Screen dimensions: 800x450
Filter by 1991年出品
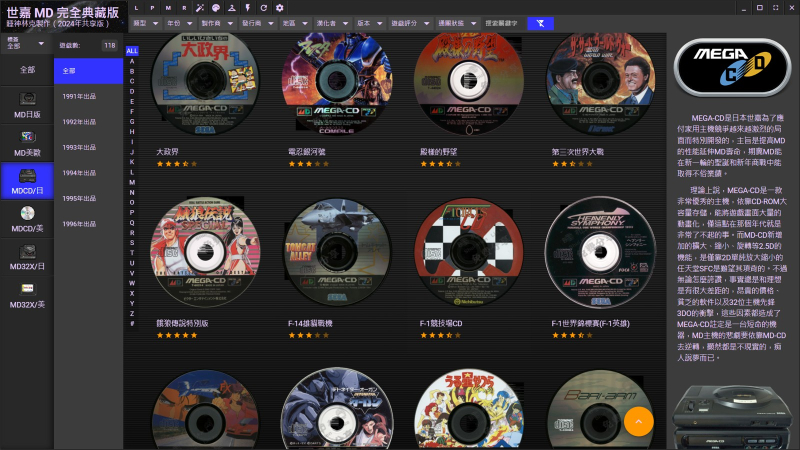88,96
